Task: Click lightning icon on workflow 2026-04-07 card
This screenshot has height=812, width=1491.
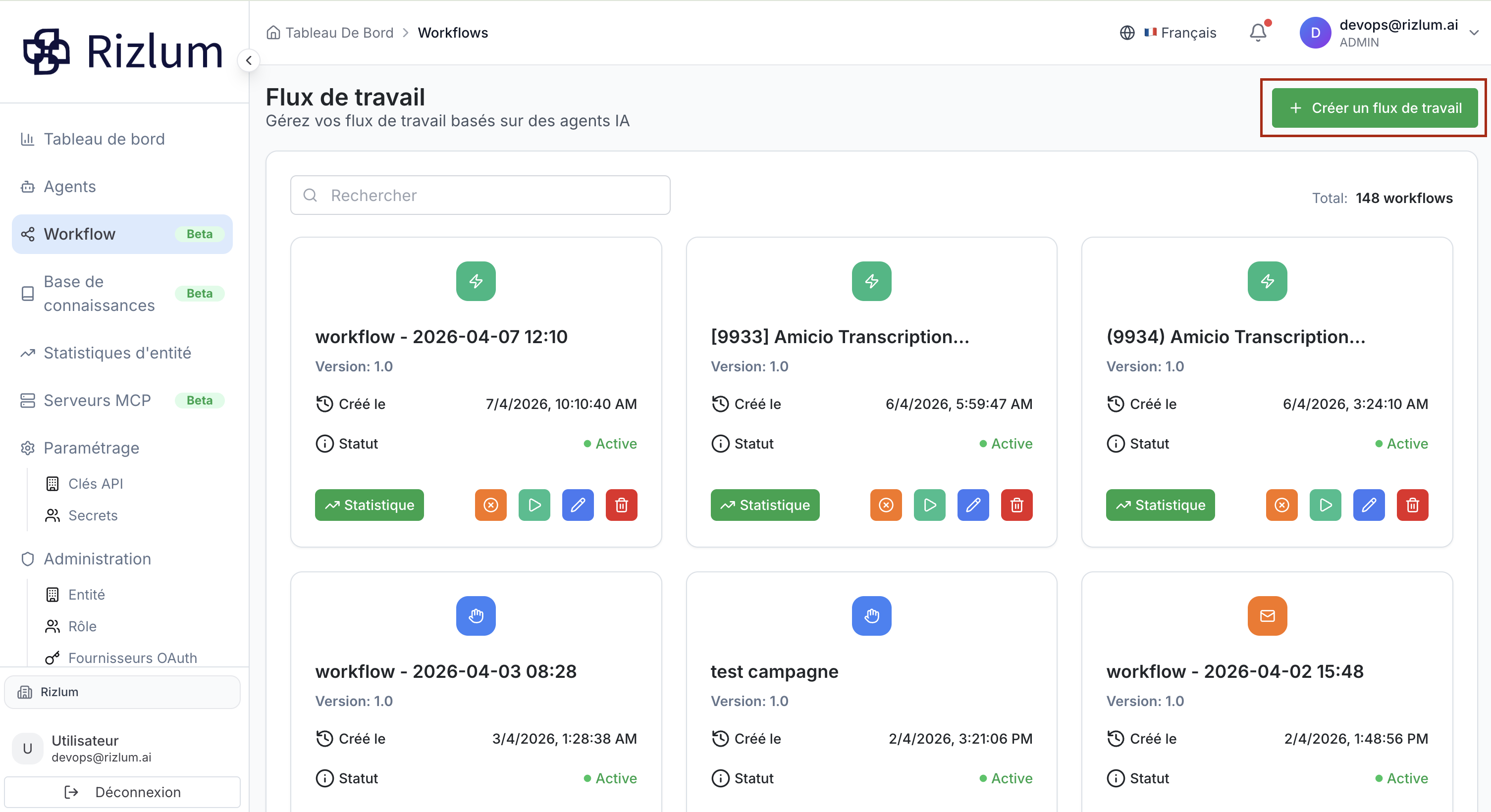Action: [476, 281]
